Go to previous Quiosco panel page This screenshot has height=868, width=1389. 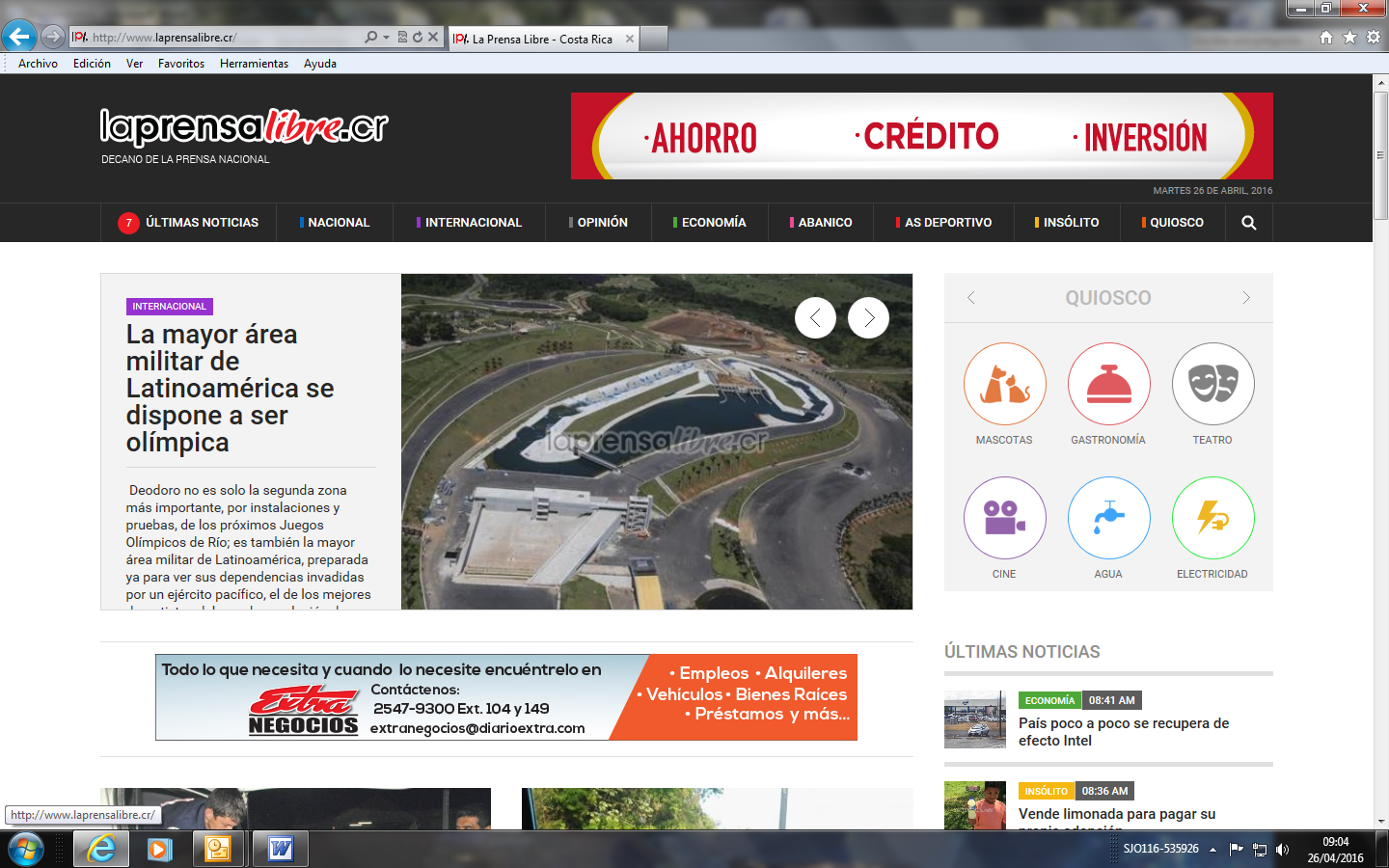[x=971, y=298]
